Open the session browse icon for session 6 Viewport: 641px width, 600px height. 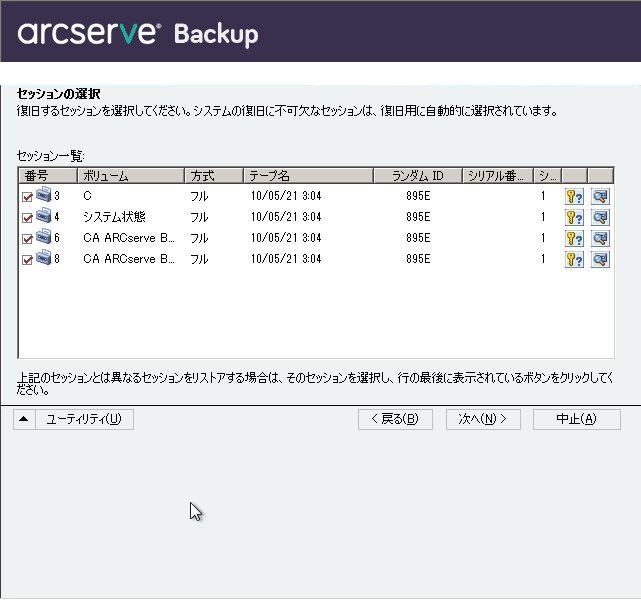tap(600, 238)
